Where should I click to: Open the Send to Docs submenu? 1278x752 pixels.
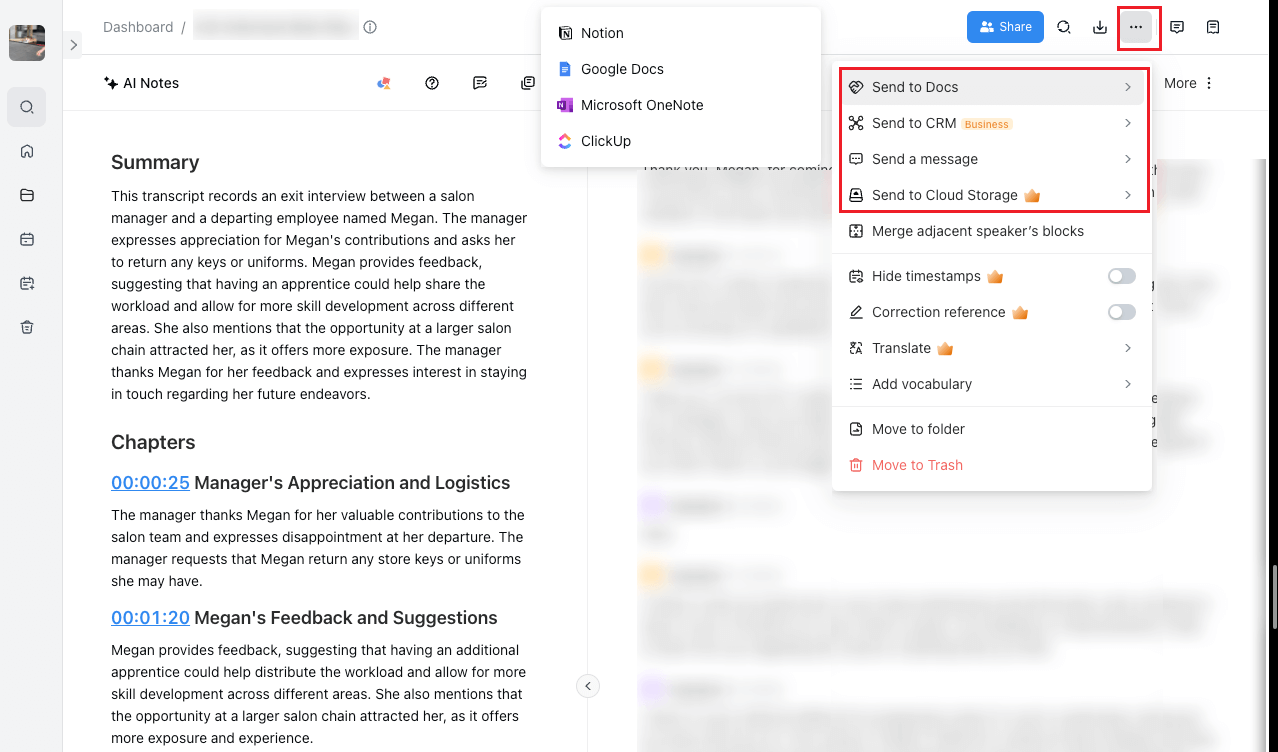pos(992,87)
